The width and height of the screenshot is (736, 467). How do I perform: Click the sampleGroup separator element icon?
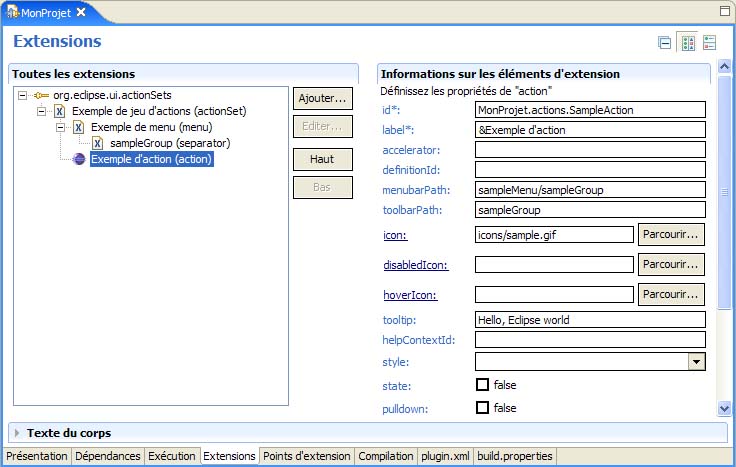(98, 143)
